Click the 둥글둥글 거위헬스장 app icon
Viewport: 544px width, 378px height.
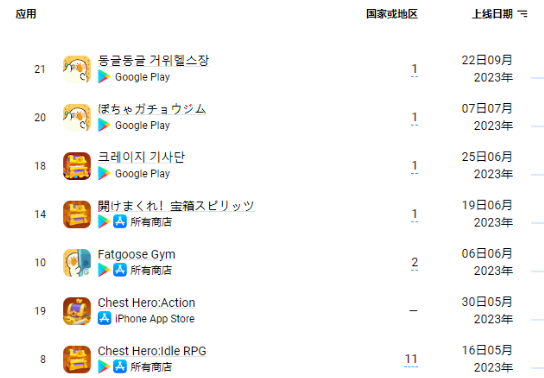[77, 69]
